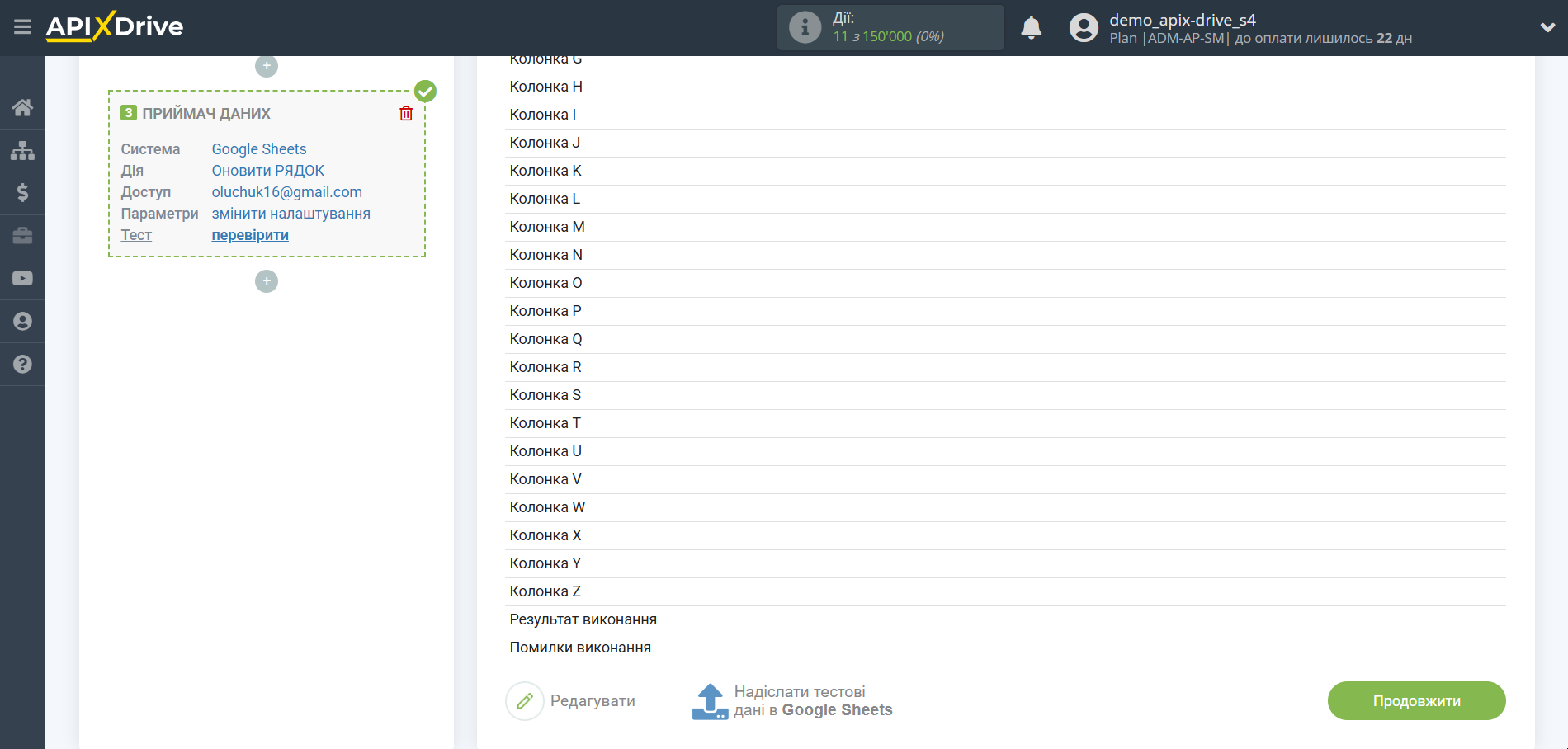Click the briefcase icon in the sidebar
Screen dimensions: 1568x749
click(22, 236)
